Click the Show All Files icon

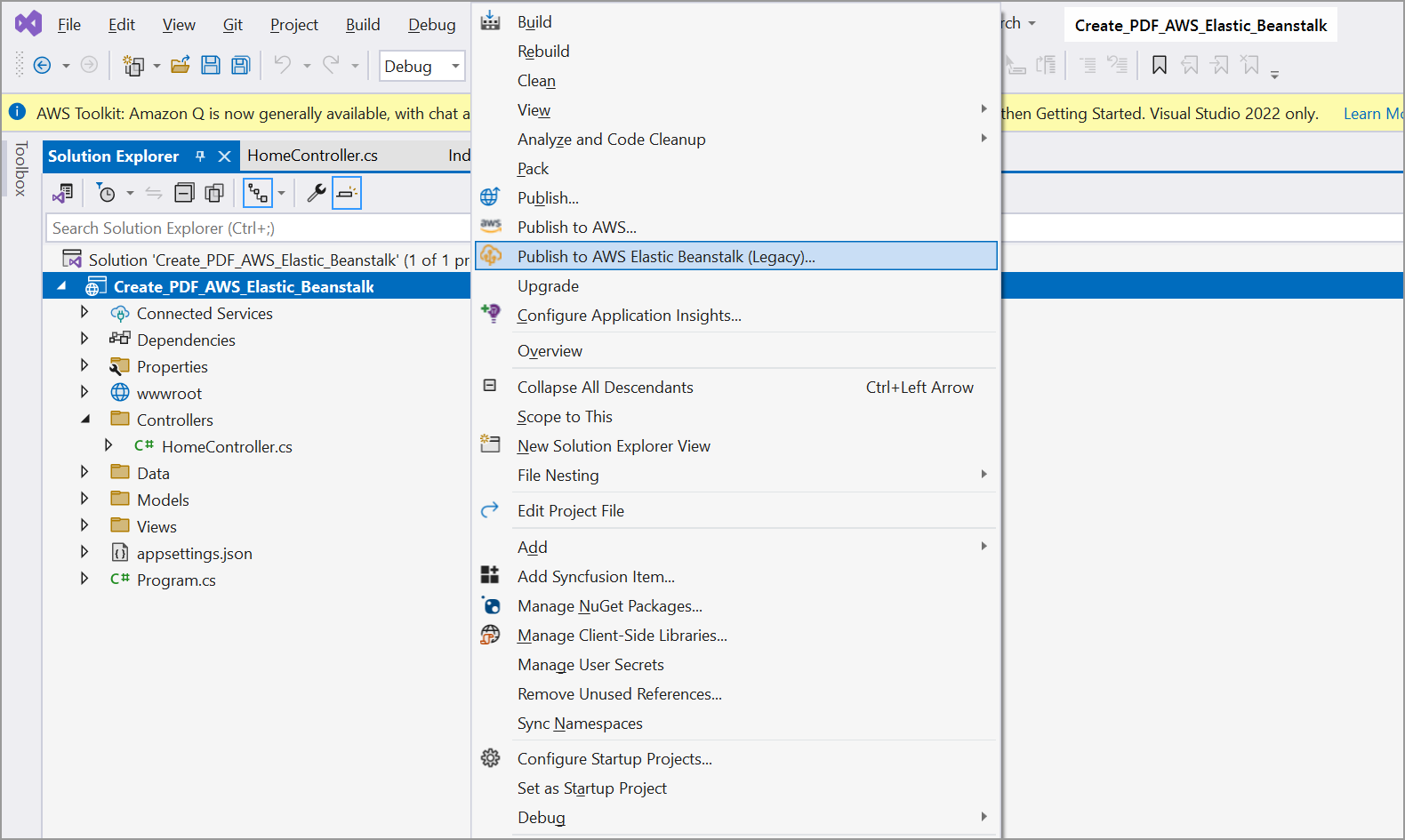pos(214,193)
